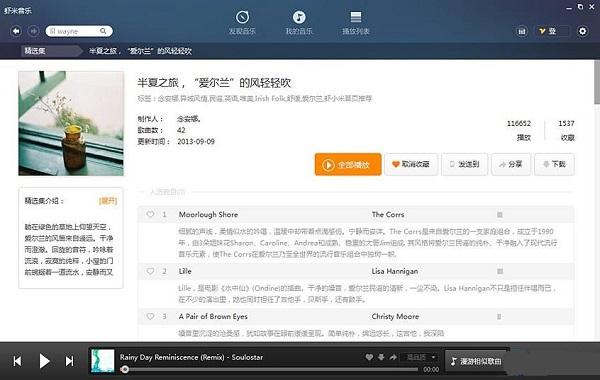Play all songs with 全部播放
The height and width of the screenshot is (380, 600).
click(x=348, y=164)
